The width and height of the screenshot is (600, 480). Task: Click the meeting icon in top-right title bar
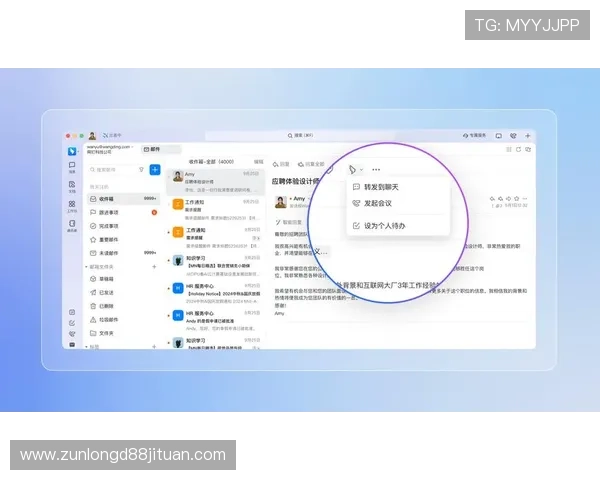(x=513, y=136)
